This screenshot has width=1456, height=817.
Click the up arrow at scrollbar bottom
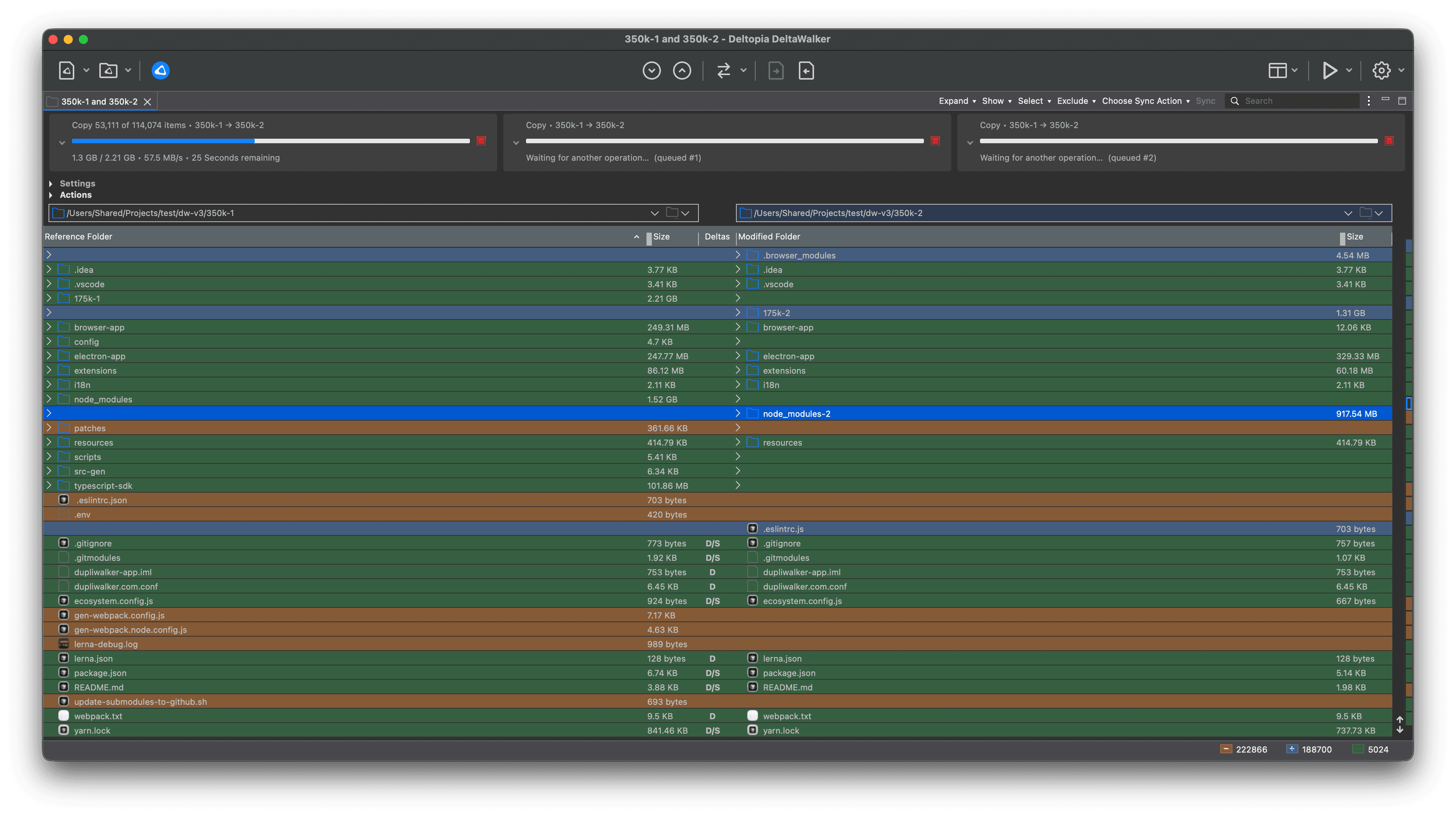[x=1400, y=720]
